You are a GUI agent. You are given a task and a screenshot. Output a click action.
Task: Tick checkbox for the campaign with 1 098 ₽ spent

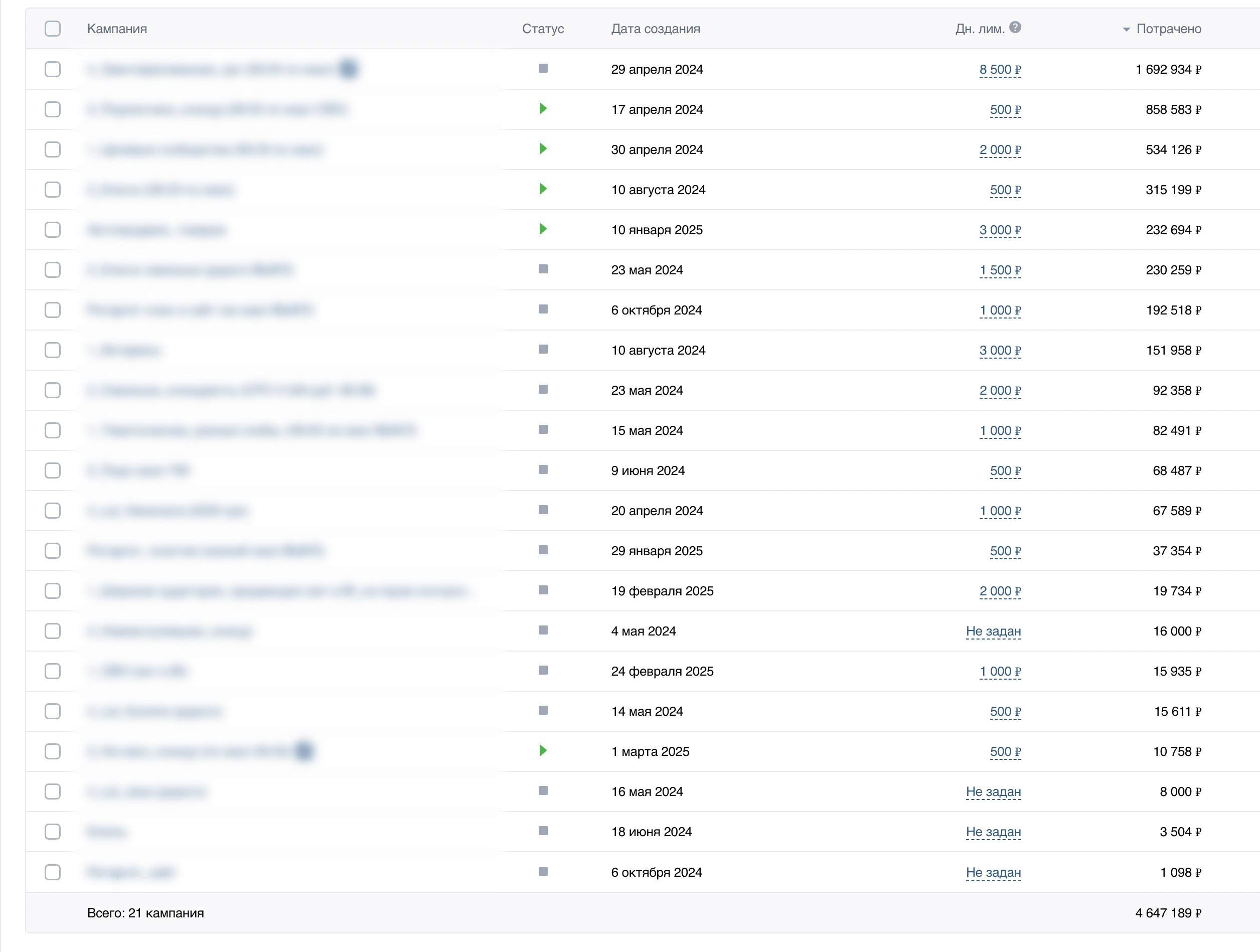tap(52, 872)
